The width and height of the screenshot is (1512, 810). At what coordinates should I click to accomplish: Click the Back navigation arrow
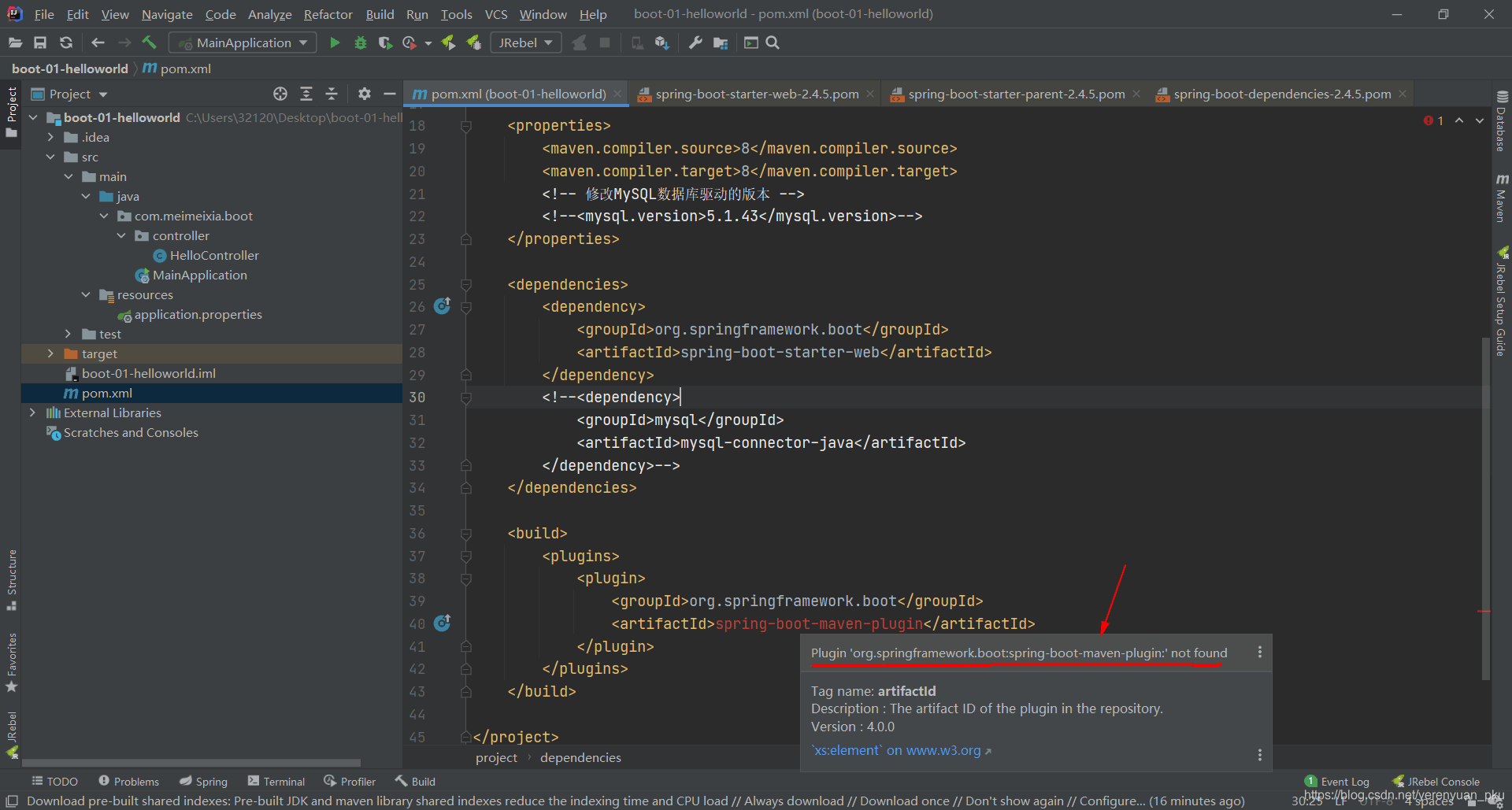[98, 43]
